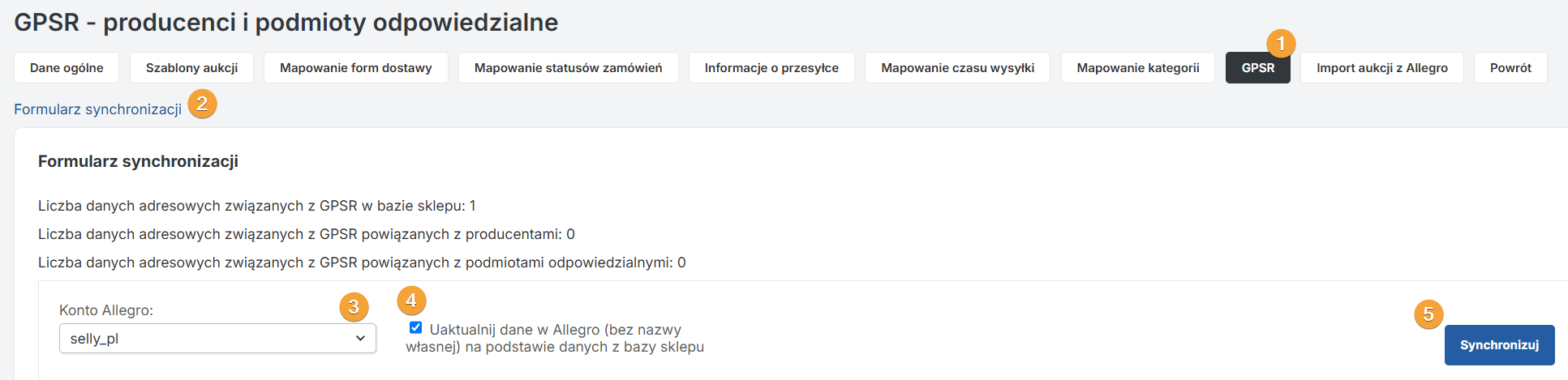Click the orange step 5 badge
1568x380 pixels.
click(1428, 314)
